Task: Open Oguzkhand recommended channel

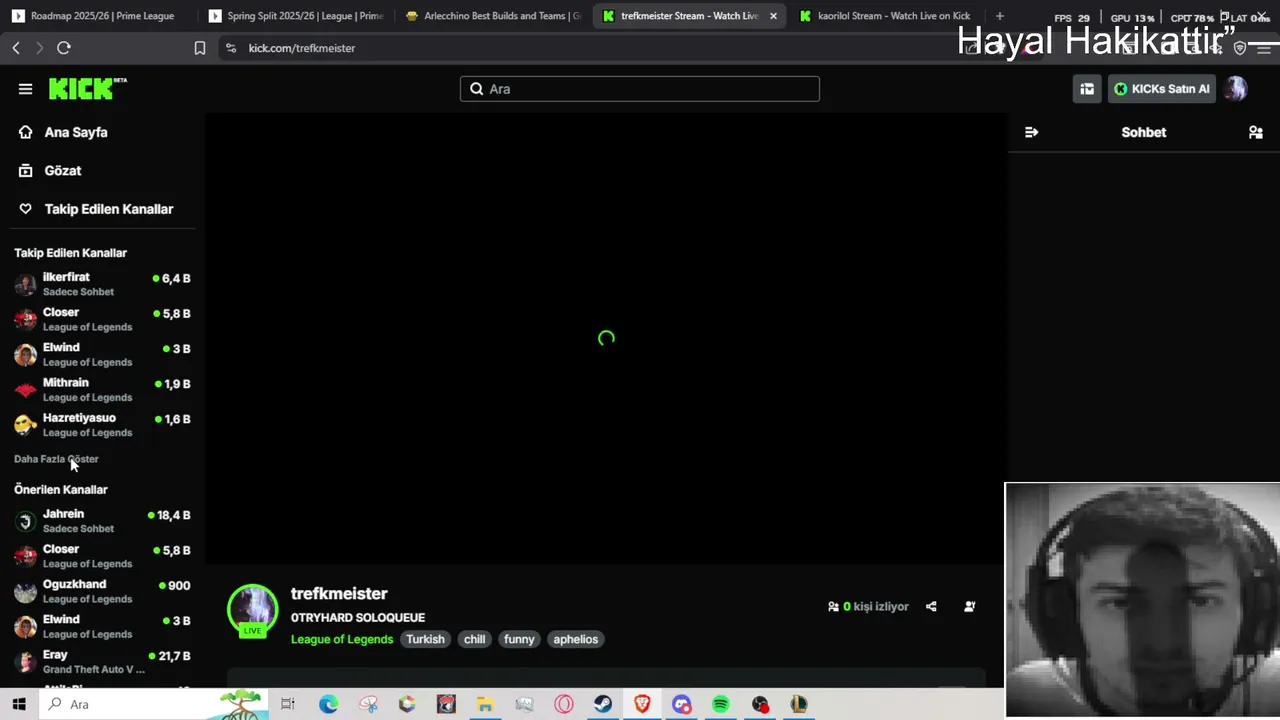Action: click(102, 591)
